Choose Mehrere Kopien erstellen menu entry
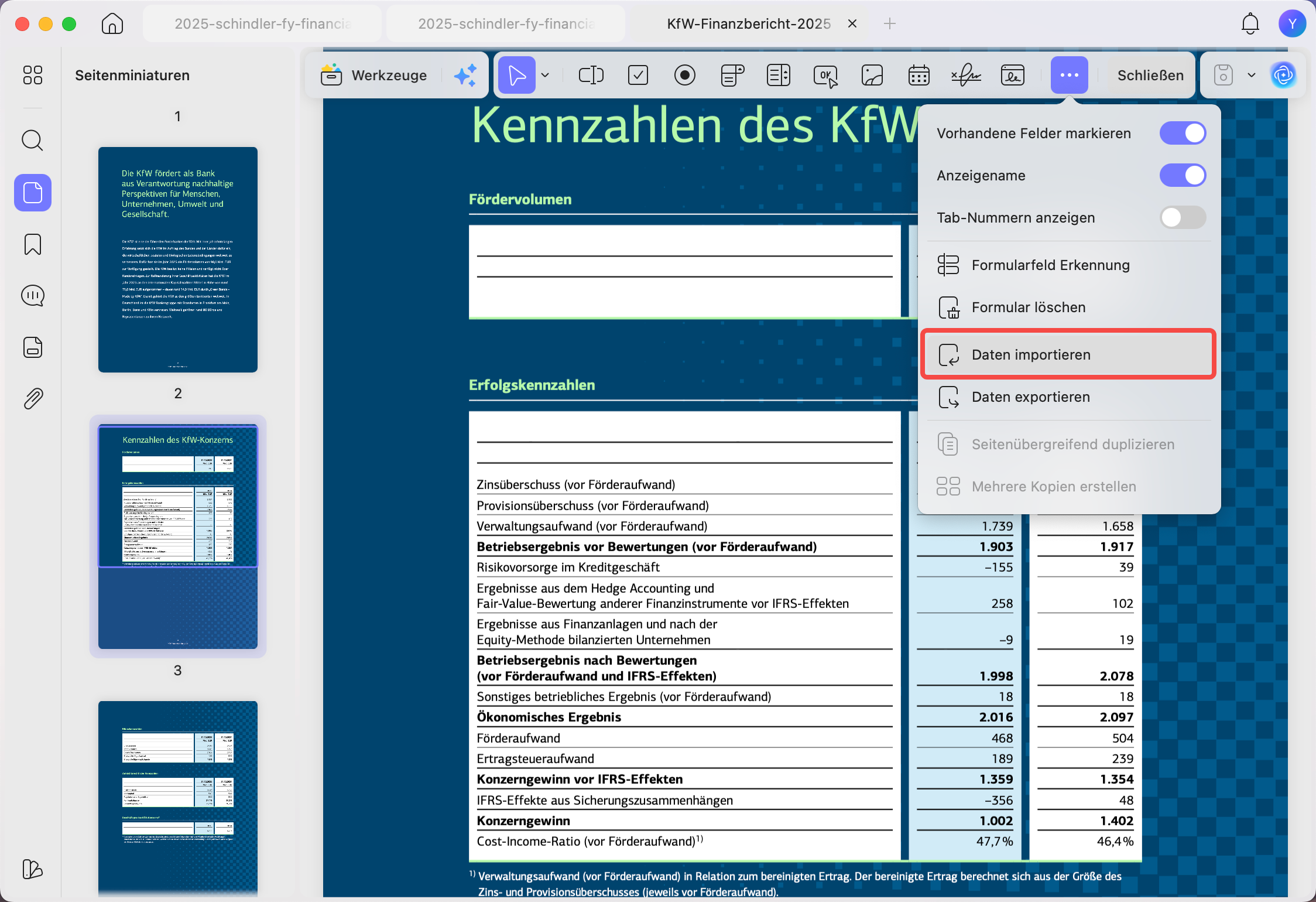Viewport: 1316px width, 902px height. [1069, 486]
